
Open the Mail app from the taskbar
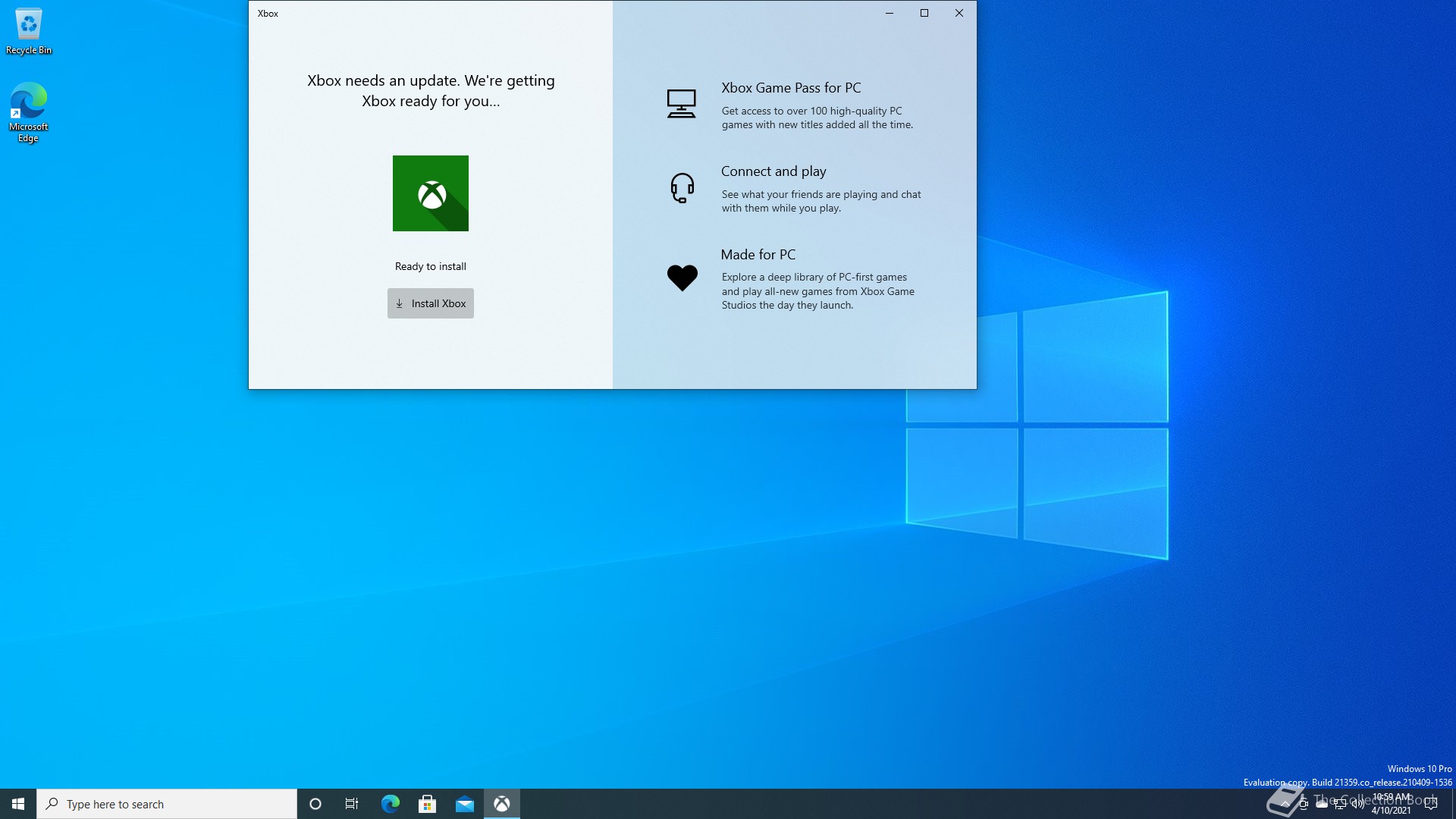(465, 804)
